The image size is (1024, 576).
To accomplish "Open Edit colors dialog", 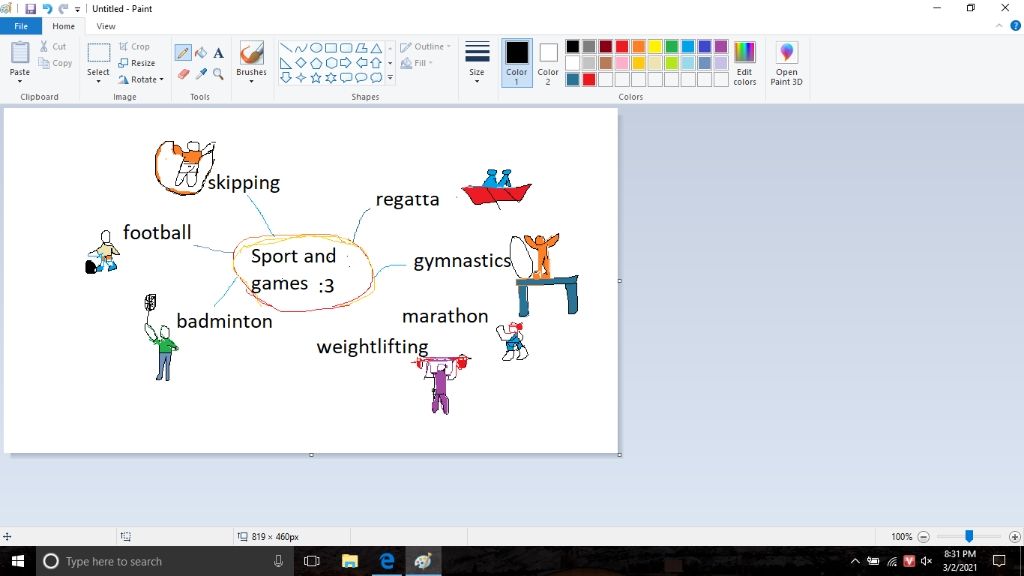I will tap(744, 63).
